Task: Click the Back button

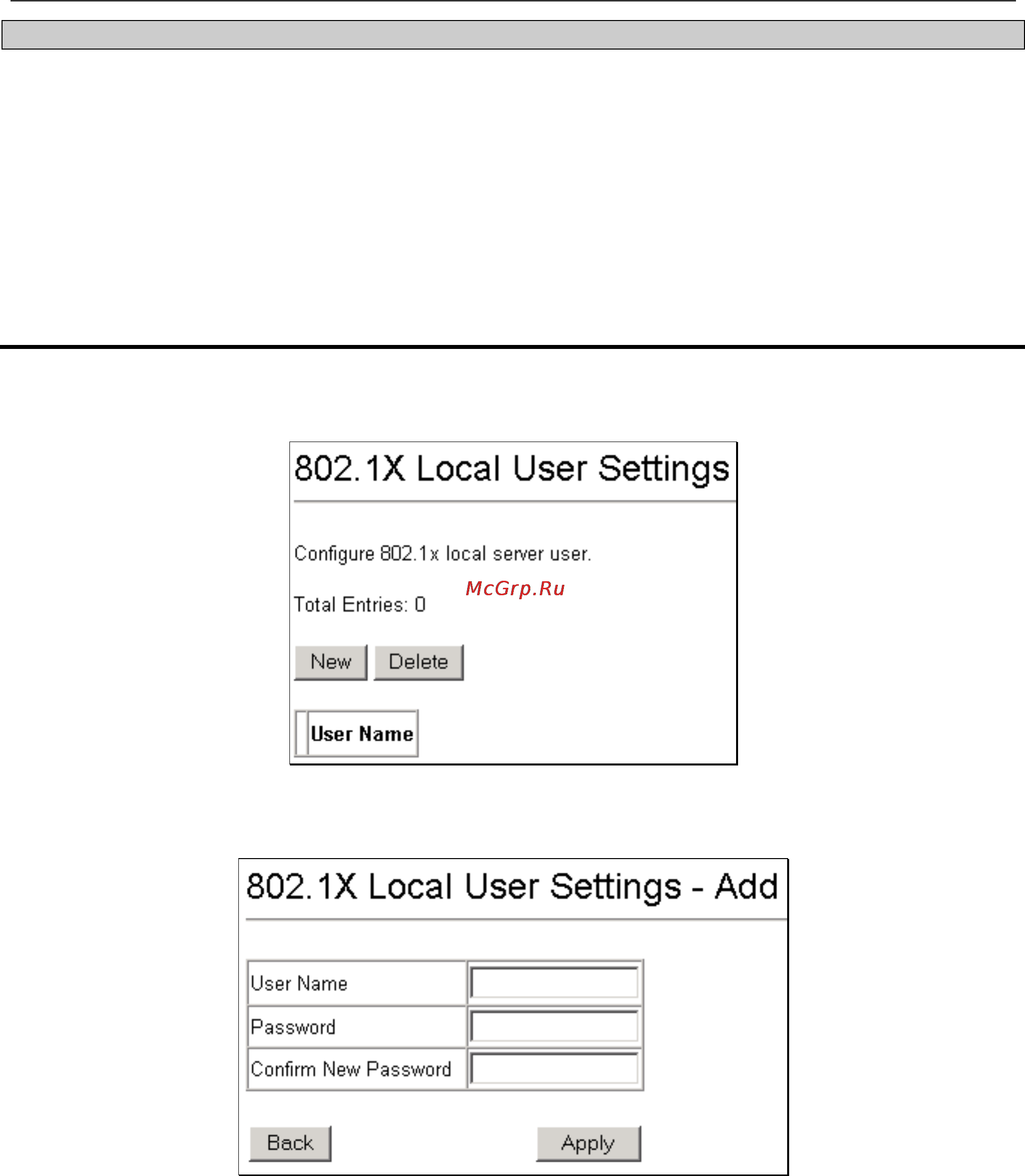Action: coord(290,1143)
